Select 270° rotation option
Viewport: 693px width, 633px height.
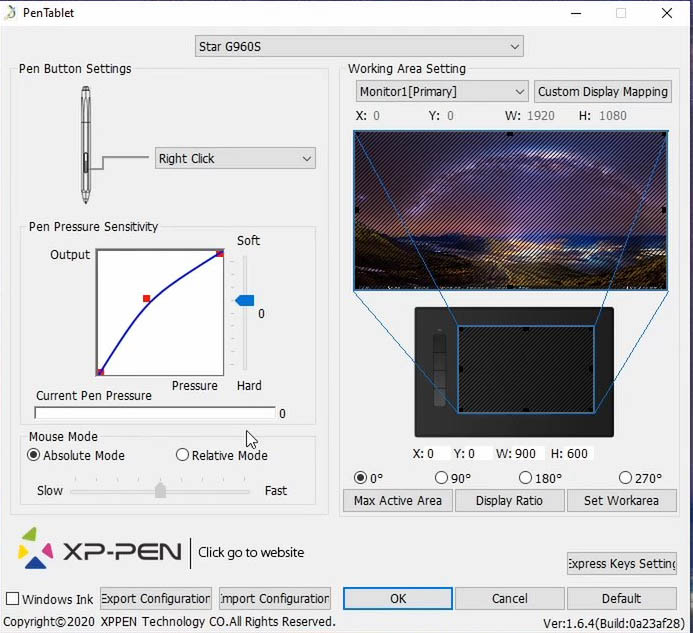tap(625, 477)
